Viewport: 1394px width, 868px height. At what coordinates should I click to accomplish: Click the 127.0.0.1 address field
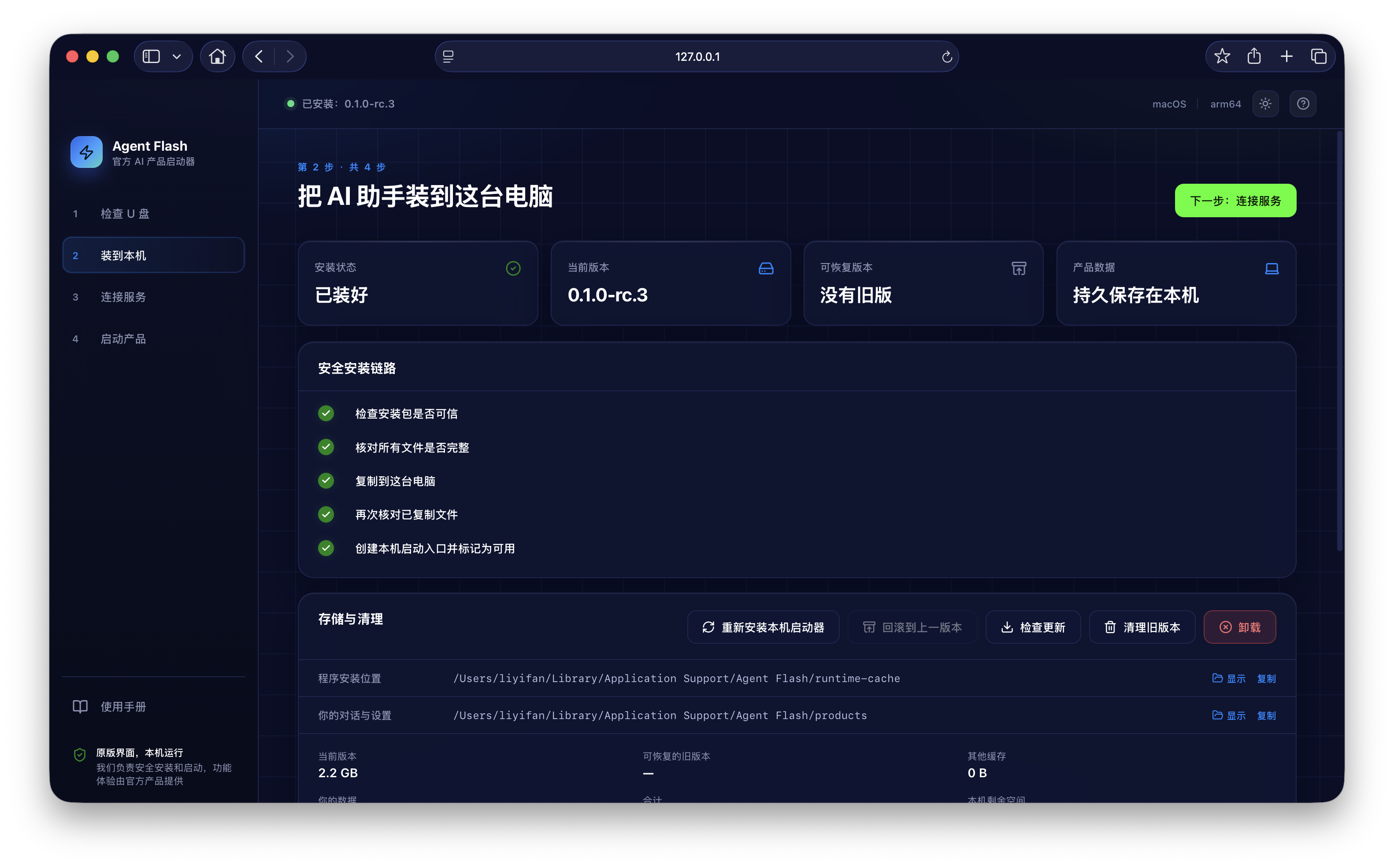point(697,56)
